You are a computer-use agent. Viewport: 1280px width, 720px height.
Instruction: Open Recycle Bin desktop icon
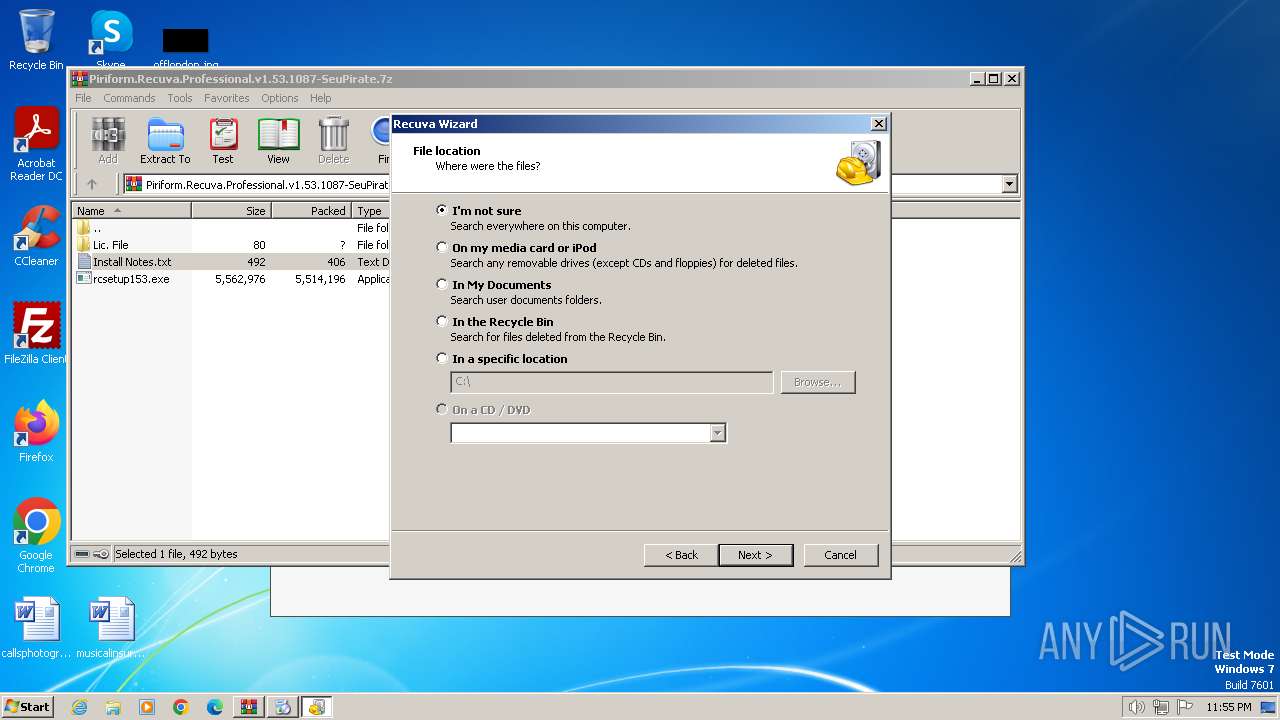click(36, 40)
